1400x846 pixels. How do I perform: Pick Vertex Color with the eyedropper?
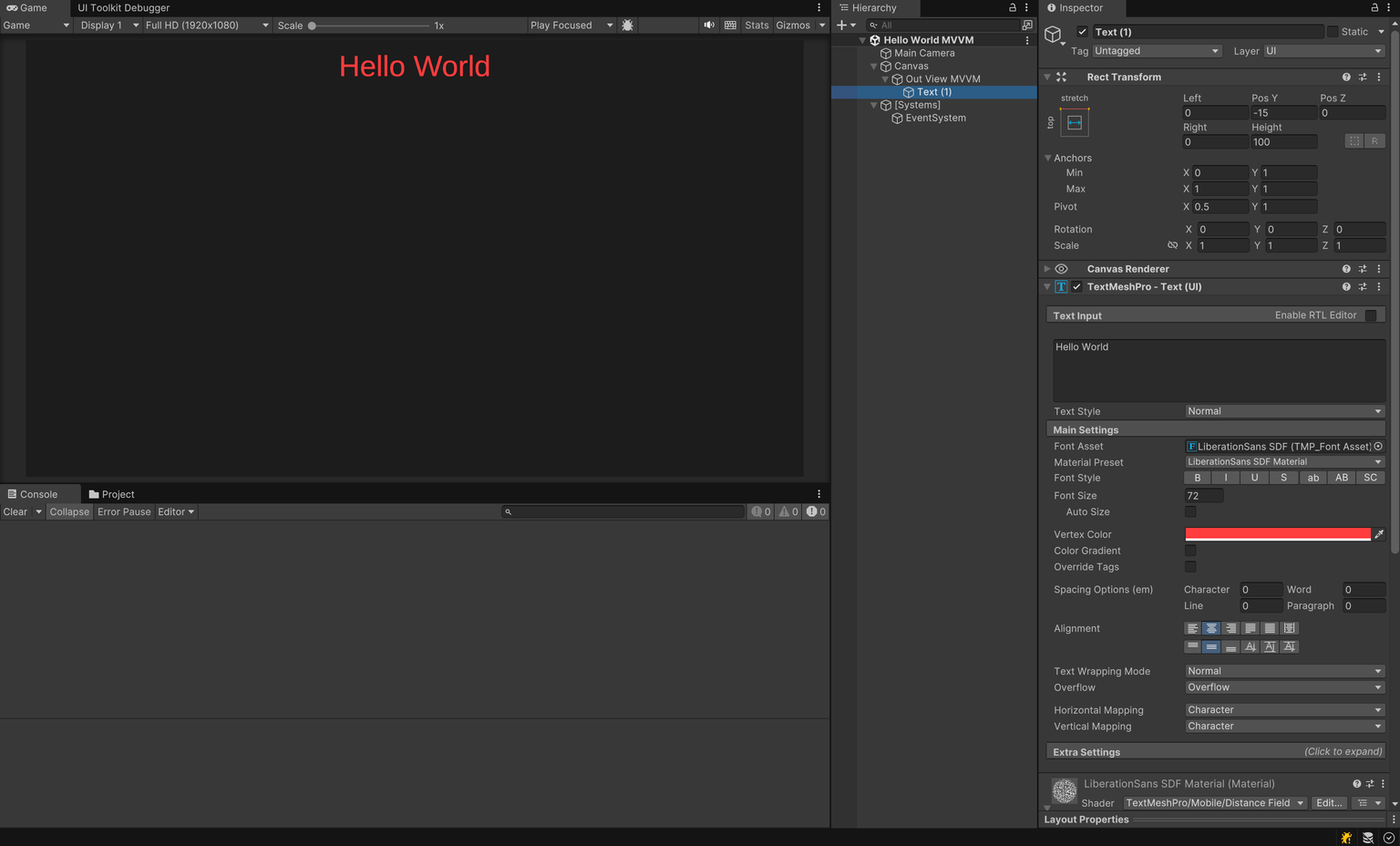[1379, 534]
